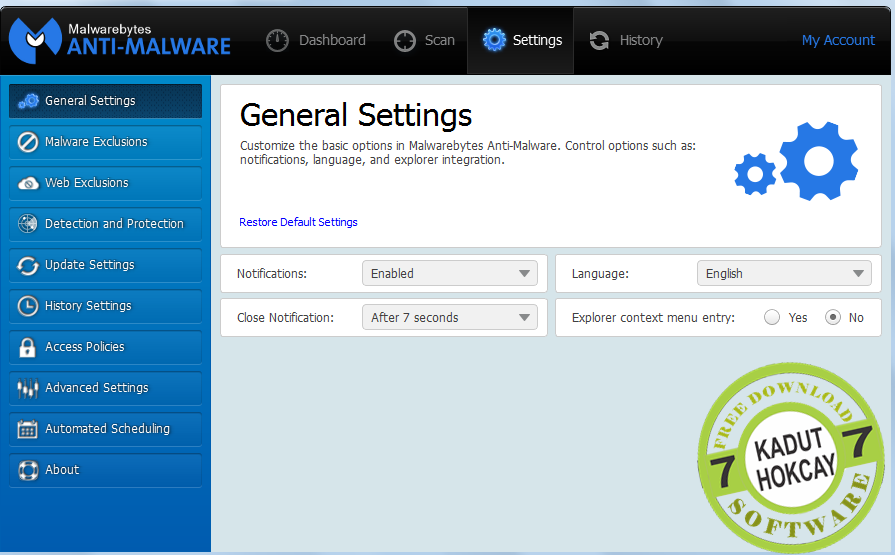Viewport: 895px width, 555px height.
Task: Open Detection and Protection settings
Action: click(x=106, y=224)
